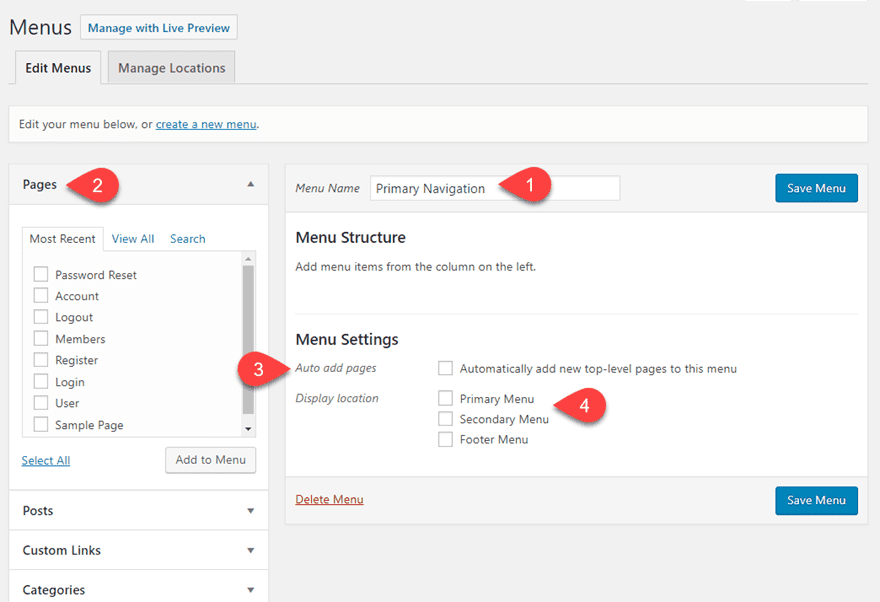Click the Manage with Live Preview button

click(x=158, y=28)
